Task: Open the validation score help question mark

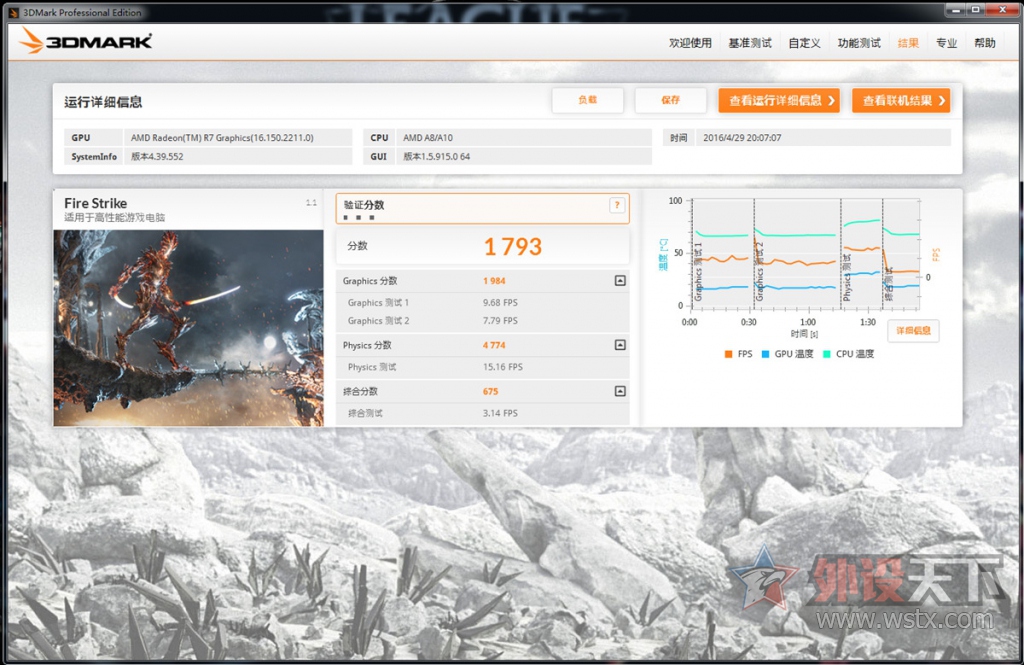Action: point(616,205)
